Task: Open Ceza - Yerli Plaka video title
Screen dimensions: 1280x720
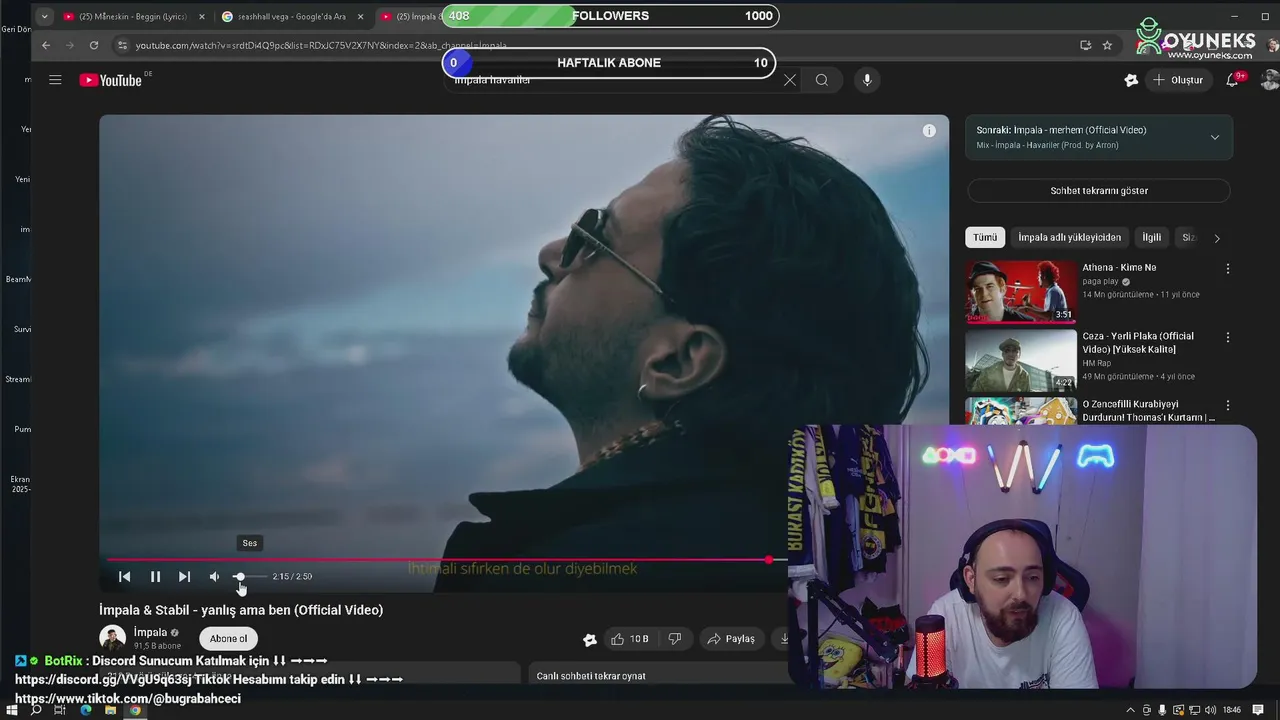Action: point(1138,343)
